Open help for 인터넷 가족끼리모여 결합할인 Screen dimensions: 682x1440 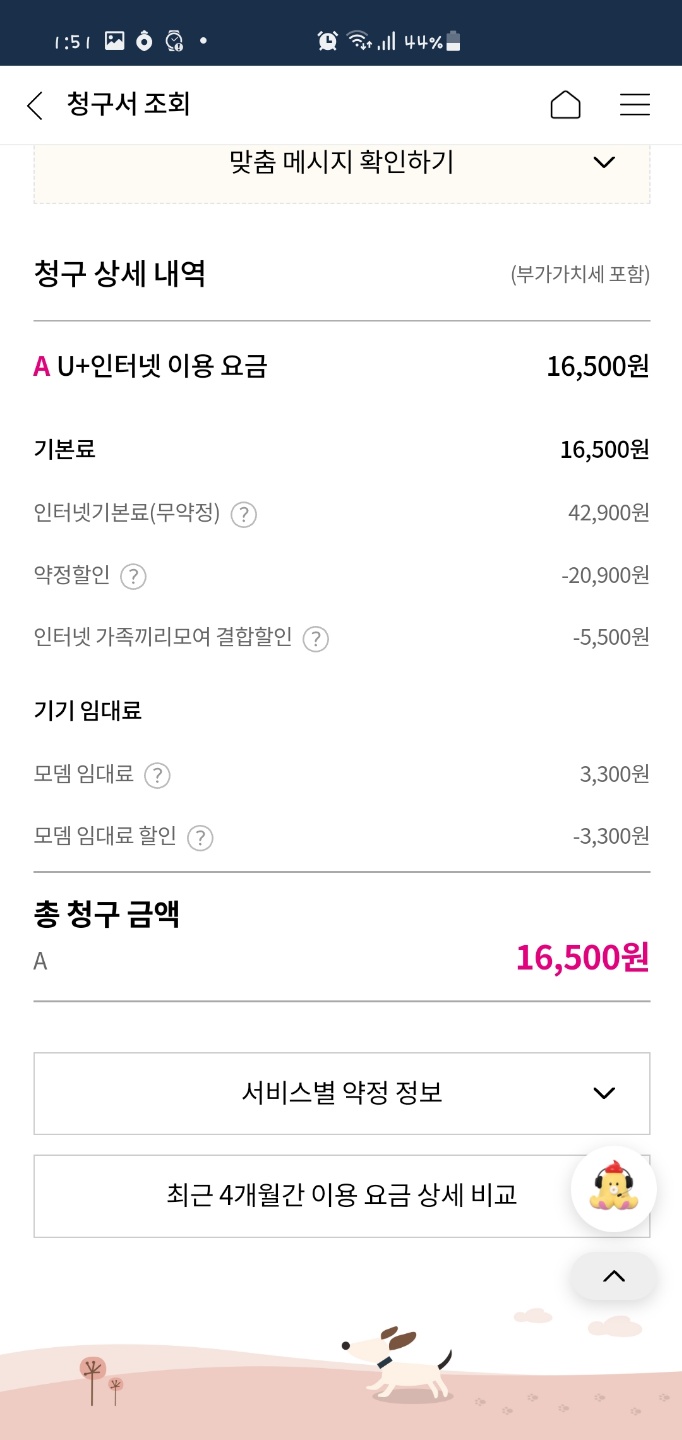pos(316,639)
